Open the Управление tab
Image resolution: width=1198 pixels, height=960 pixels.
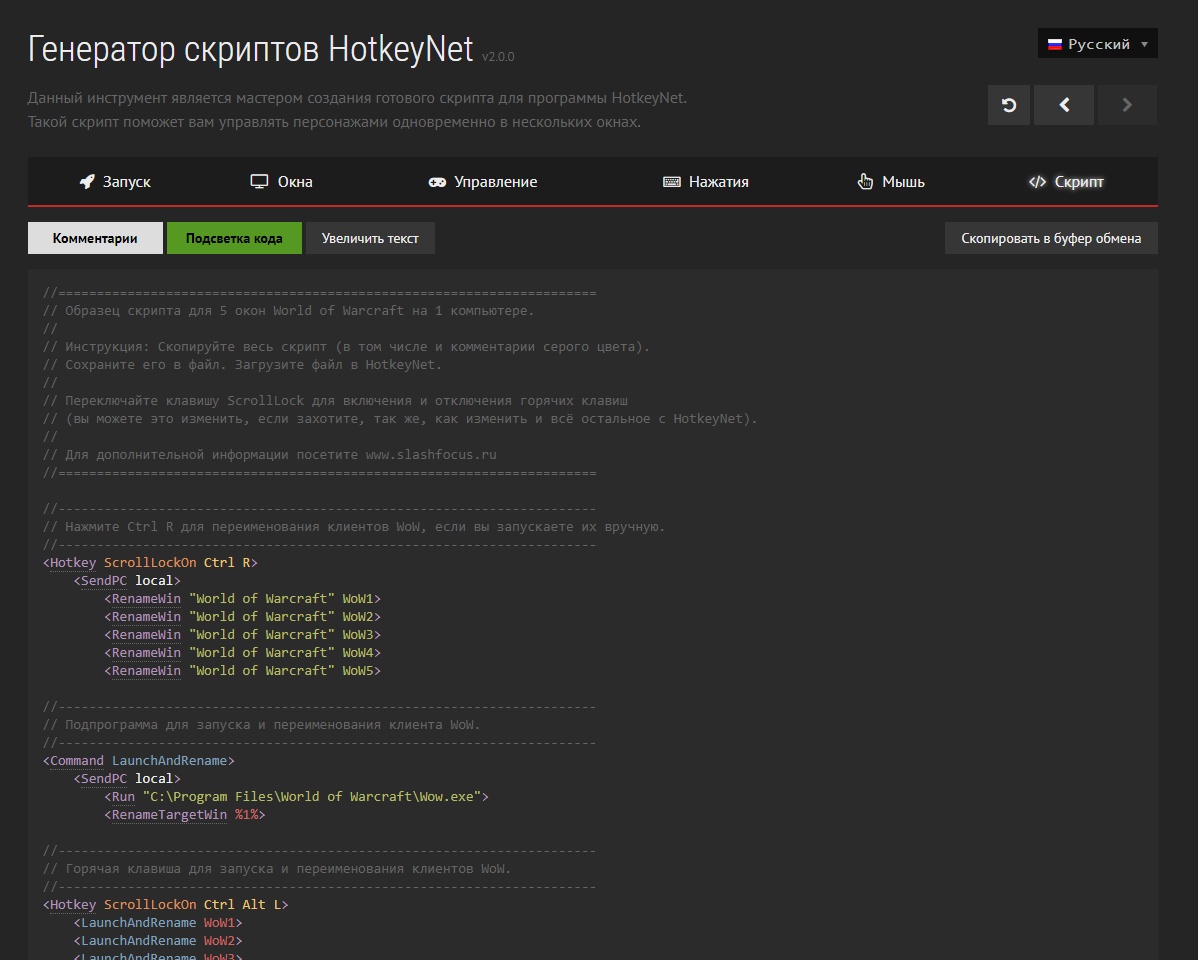(x=482, y=182)
